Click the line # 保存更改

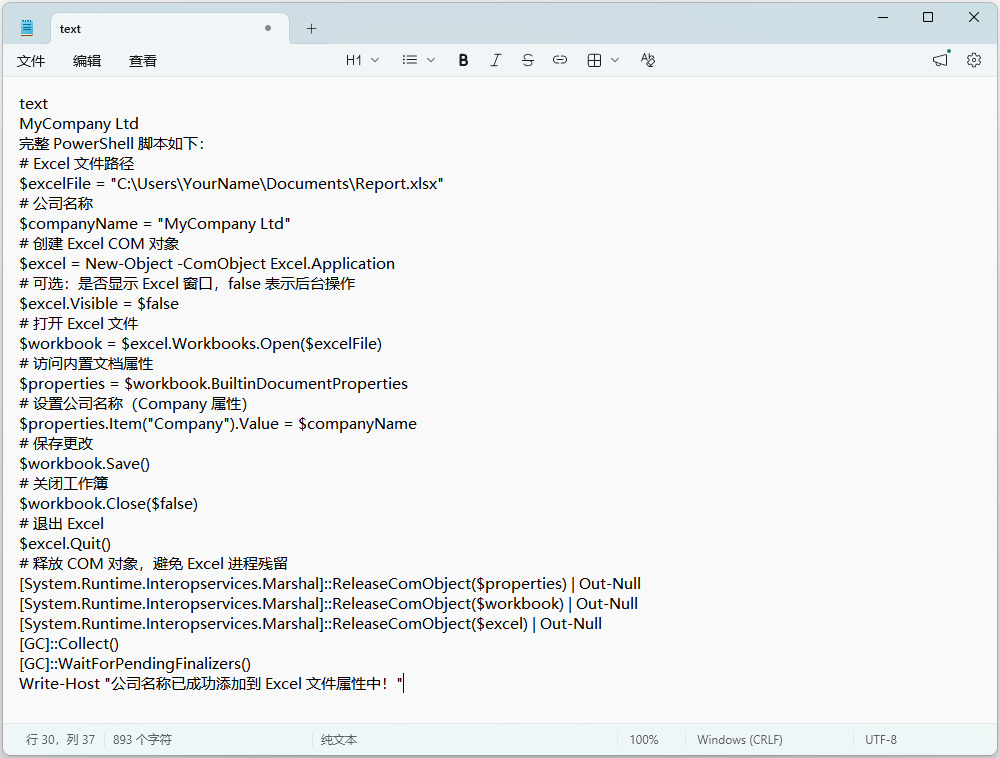point(56,443)
